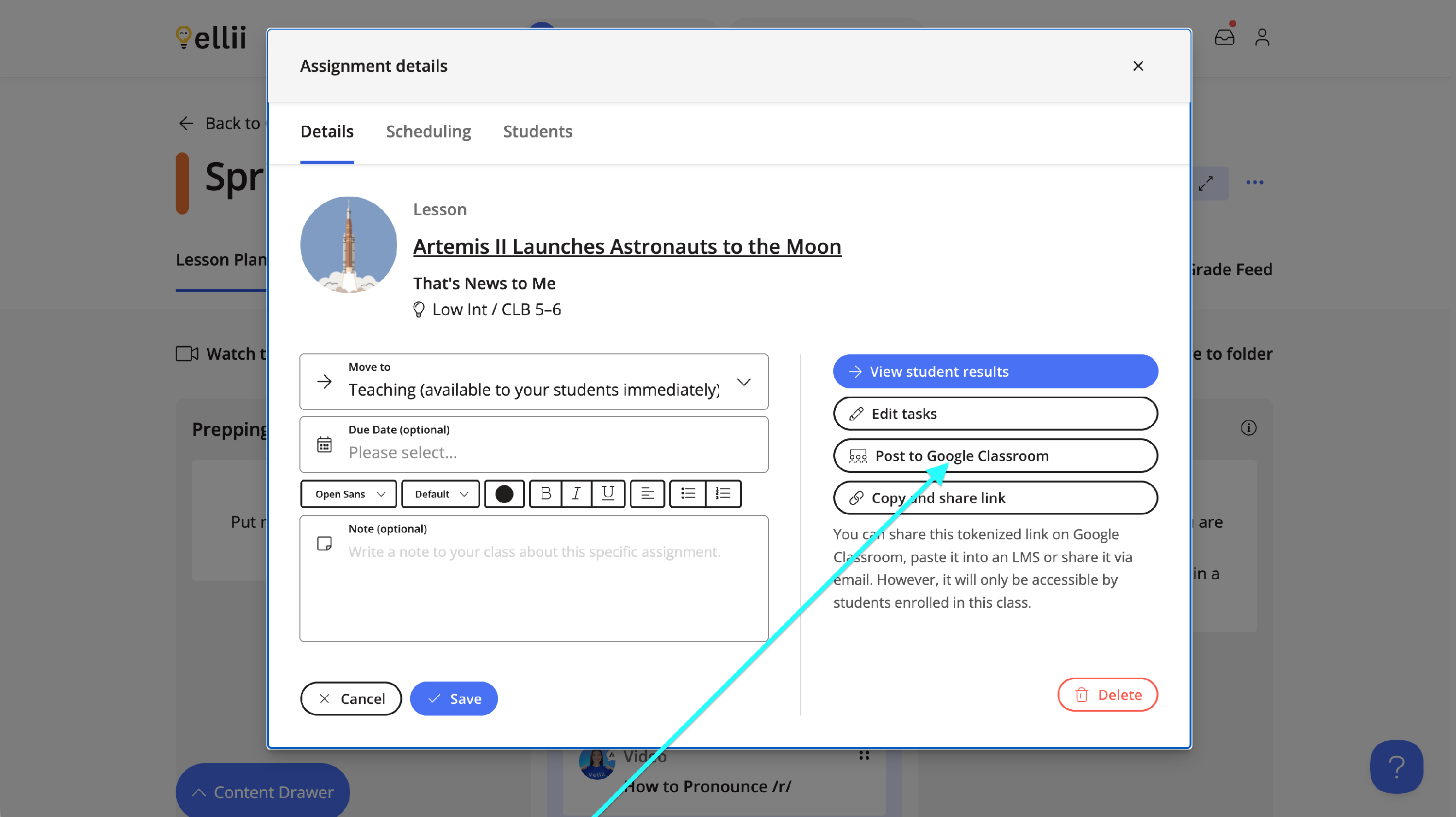Screen dimensions: 1456x817
Task: Switch to the Students tab
Action: [x=537, y=131]
